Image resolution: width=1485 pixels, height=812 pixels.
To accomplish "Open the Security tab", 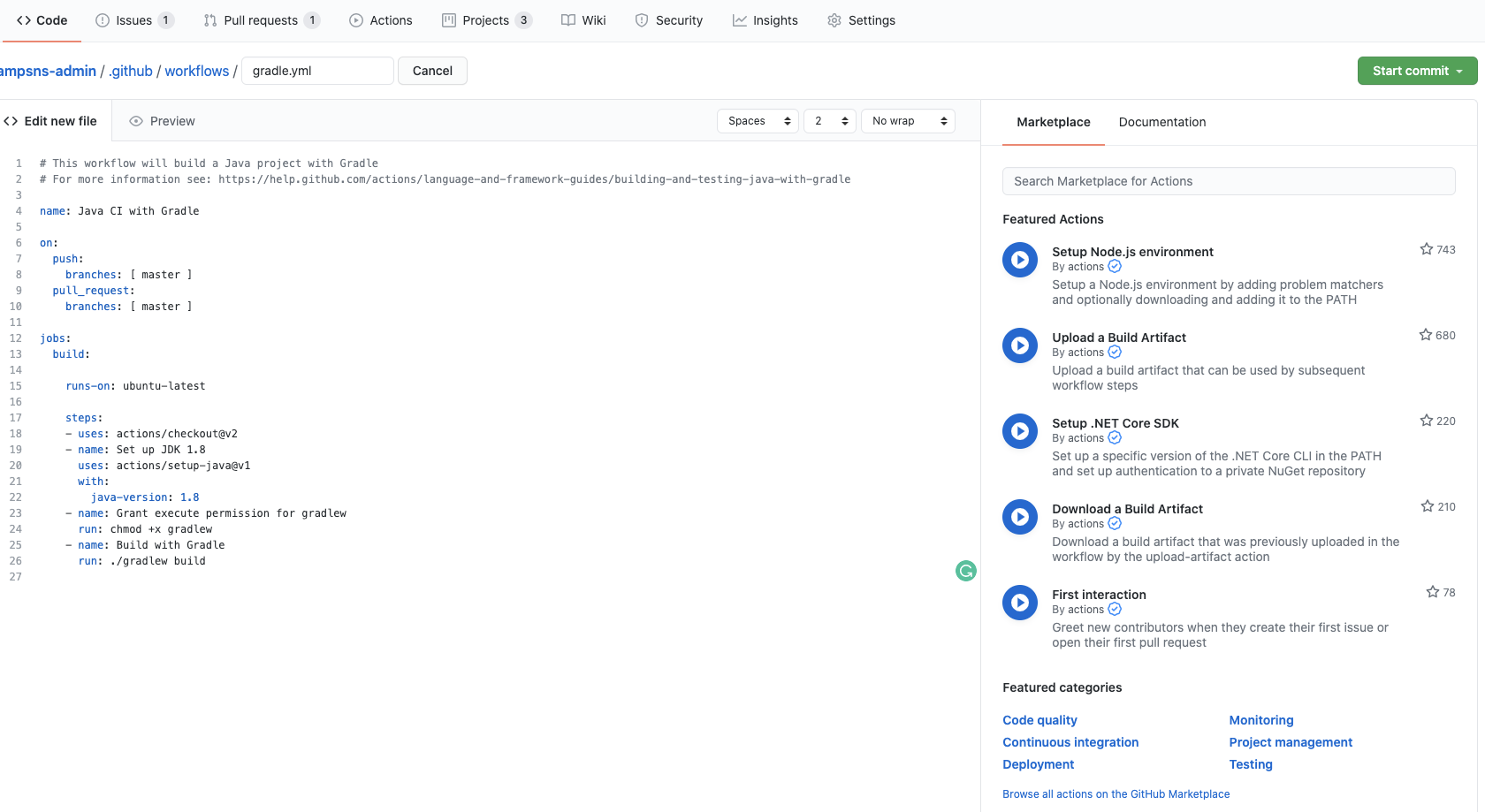I will [669, 20].
